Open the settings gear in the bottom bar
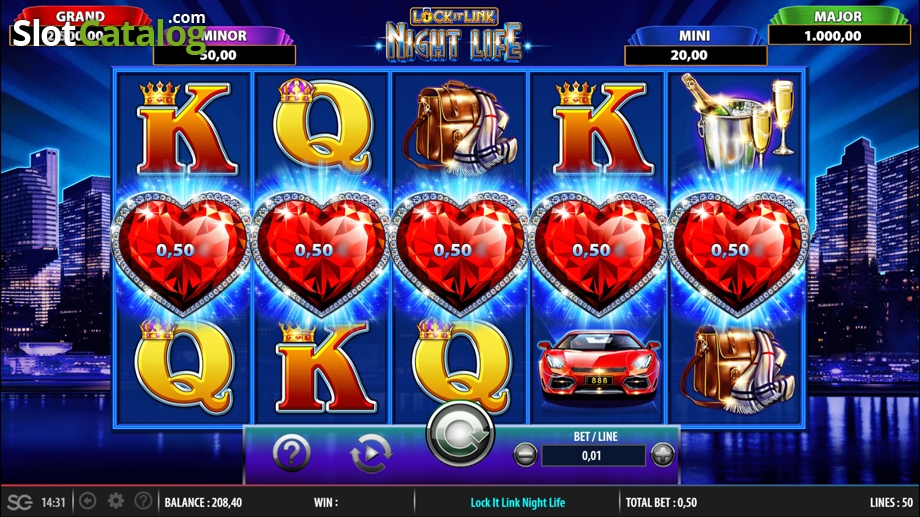 coord(116,501)
